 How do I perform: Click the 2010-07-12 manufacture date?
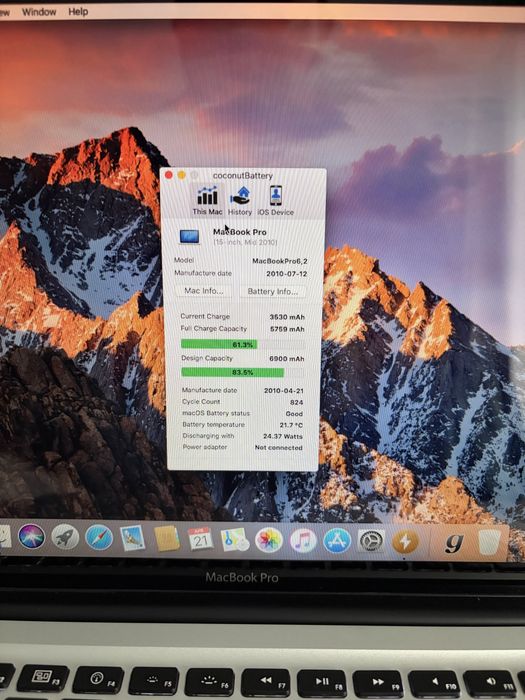(x=287, y=274)
